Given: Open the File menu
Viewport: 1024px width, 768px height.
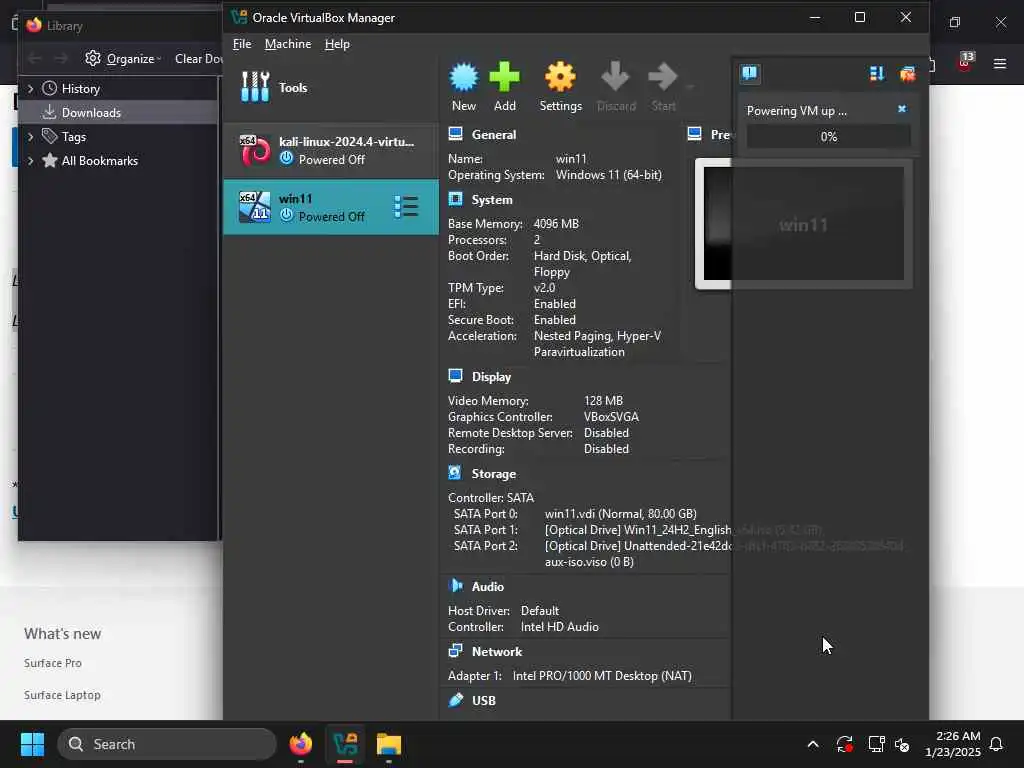Looking at the screenshot, I should [x=242, y=44].
